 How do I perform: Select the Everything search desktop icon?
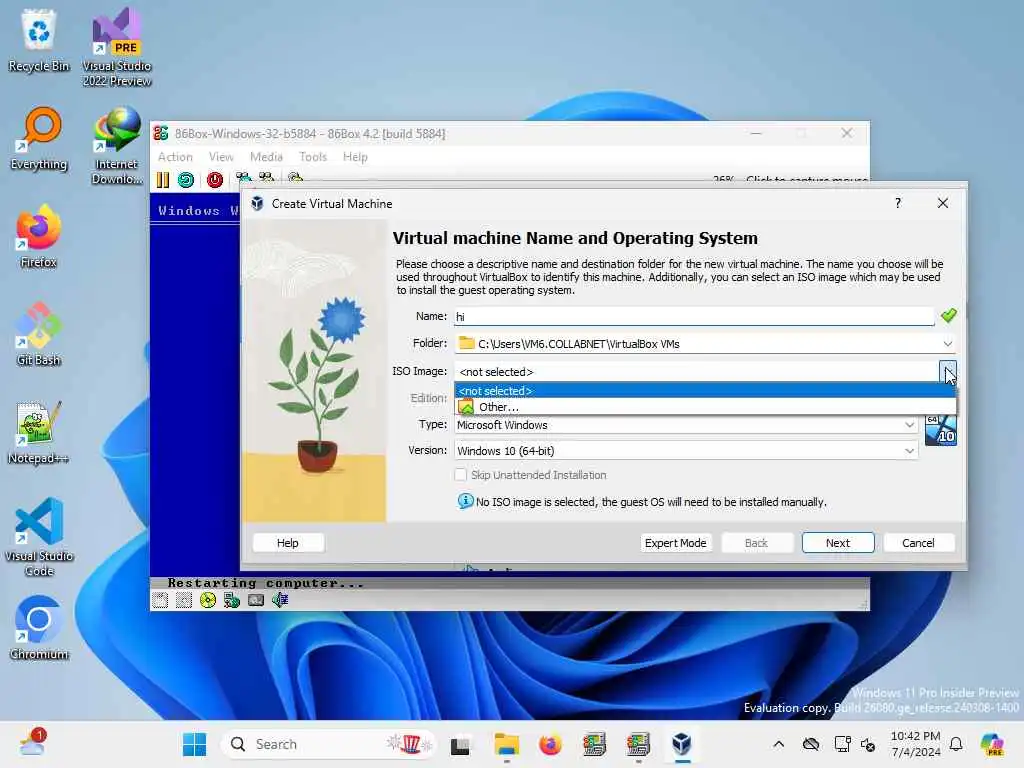point(39,138)
